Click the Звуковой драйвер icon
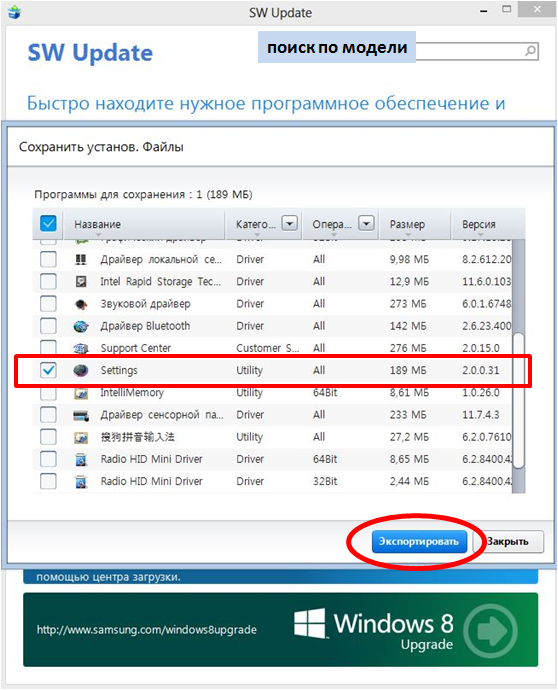This screenshot has width=558, height=690. (x=81, y=304)
